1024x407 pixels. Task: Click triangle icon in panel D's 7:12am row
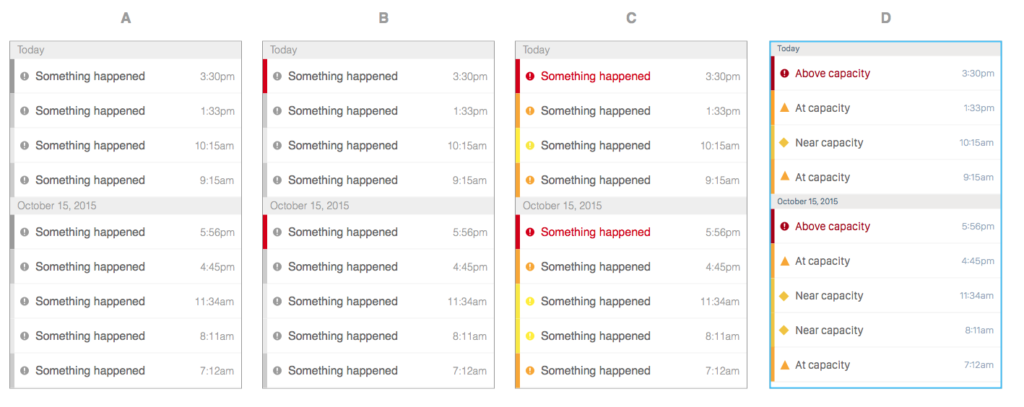coord(784,365)
